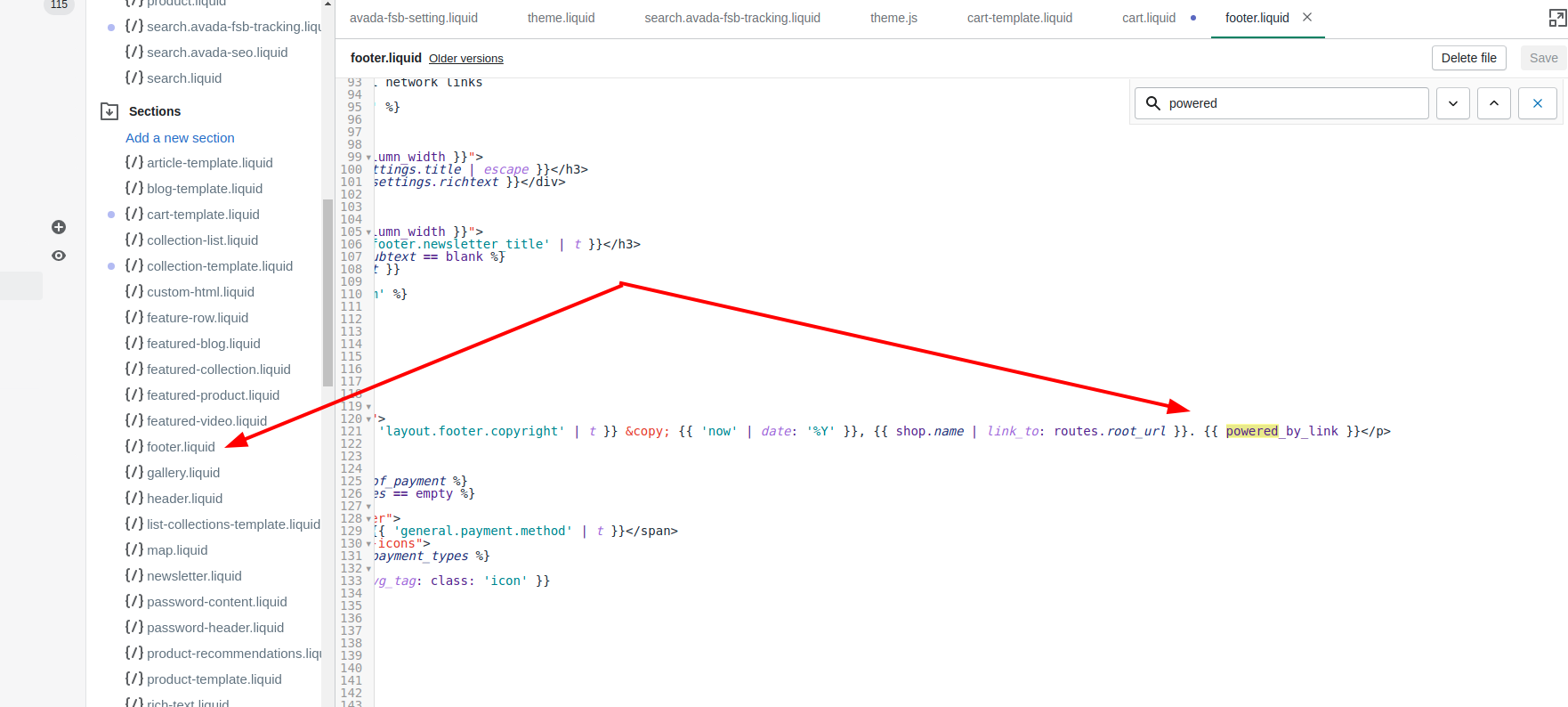
Task: Click modified dot beside cart-template.liquid
Action: click(x=111, y=215)
